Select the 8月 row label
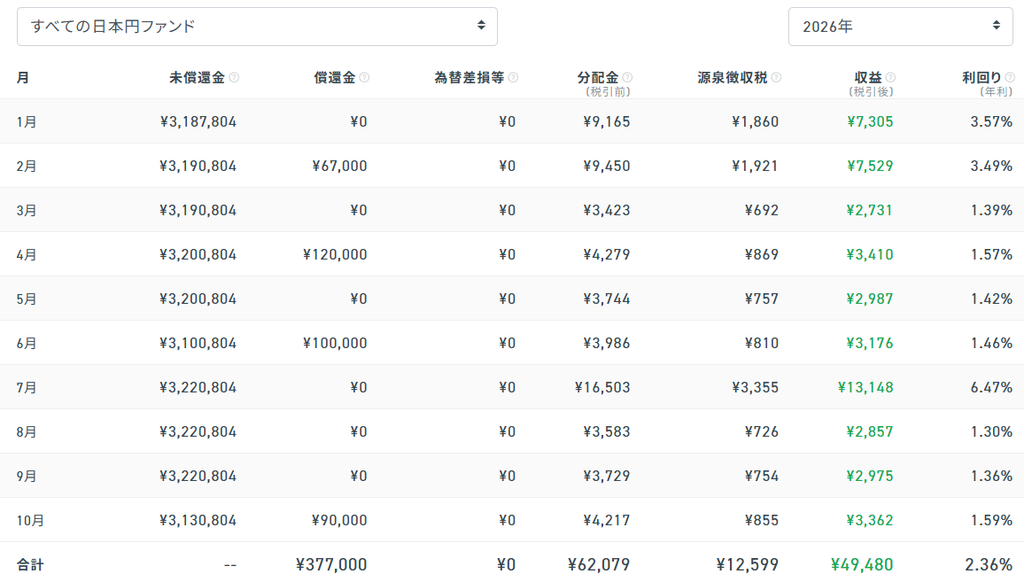This screenshot has height=582, width=1024. click(27, 432)
